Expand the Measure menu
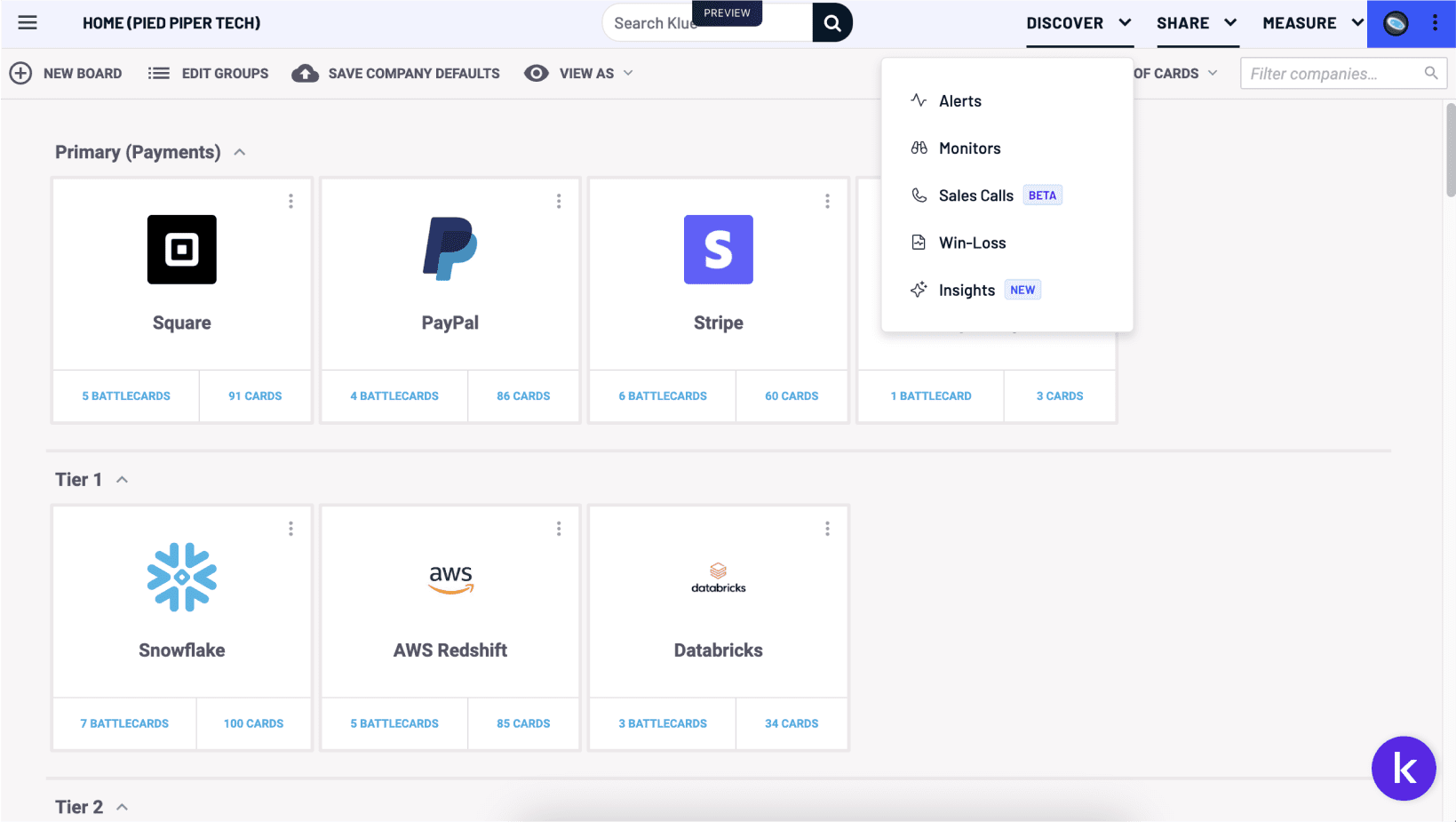This screenshot has width=1456, height=822. click(x=1312, y=23)
